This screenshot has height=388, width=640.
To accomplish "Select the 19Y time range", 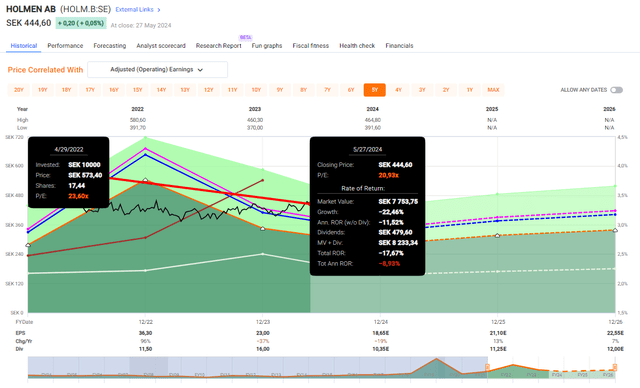I will click(42, 90).
